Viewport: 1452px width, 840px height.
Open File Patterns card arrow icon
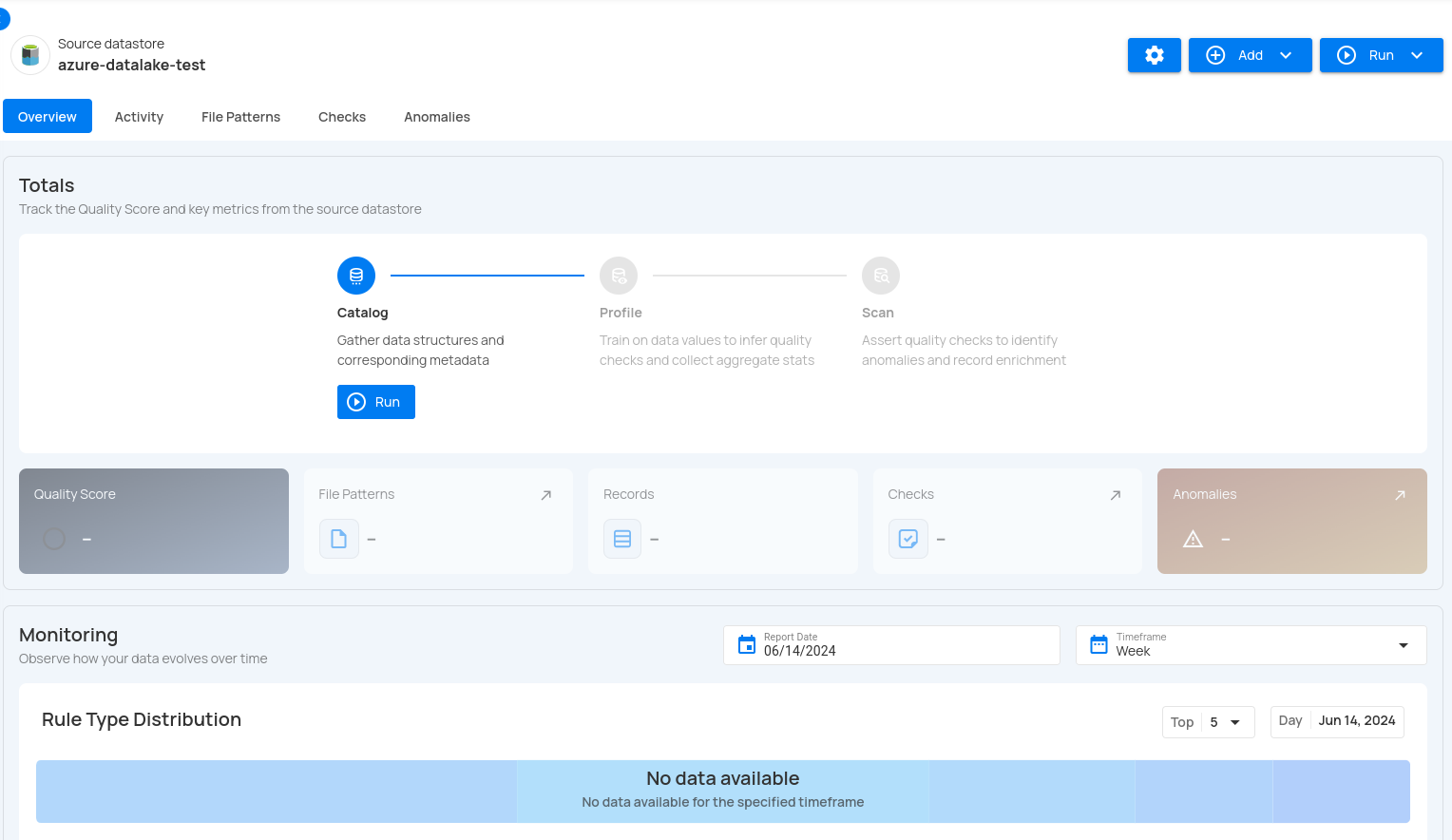546,495
